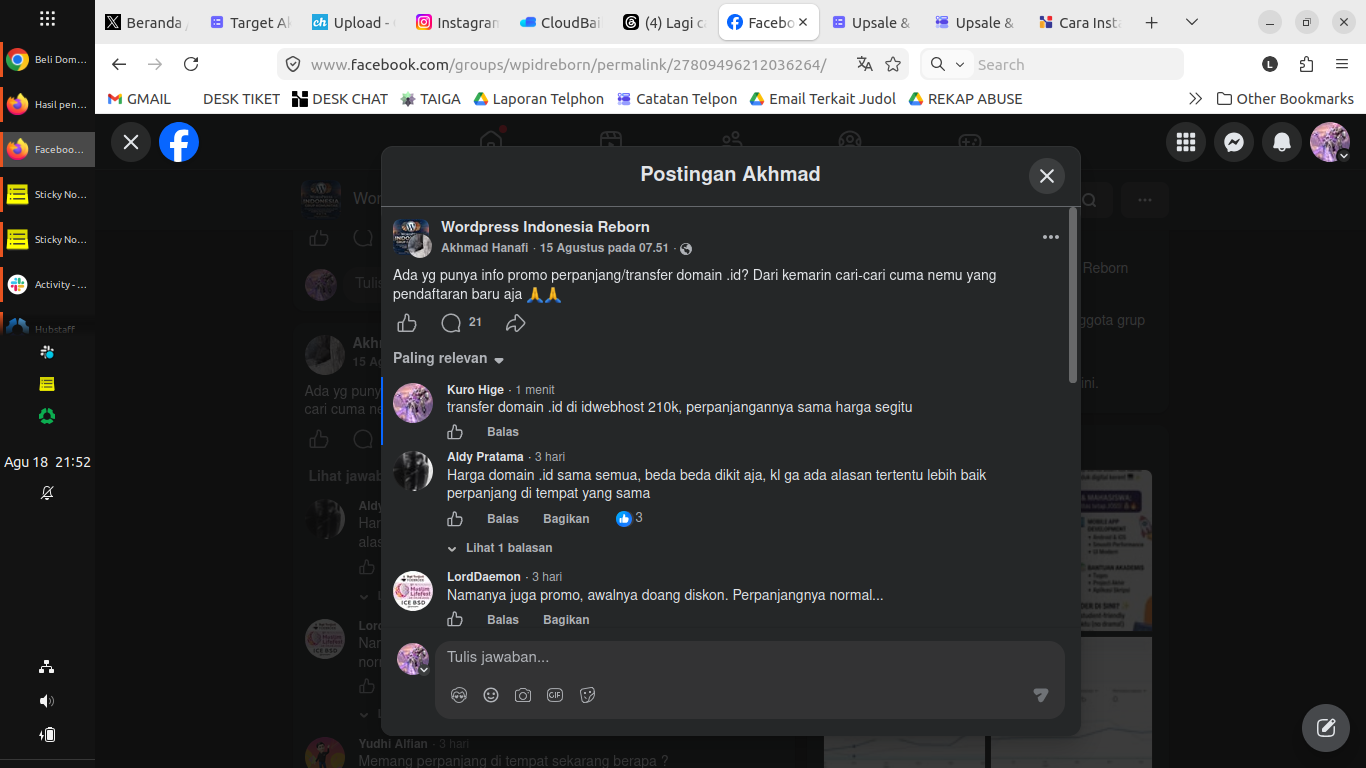The image size is (1366, 768).
Task: Open the "Laporan Telphon" bookmark
Action: coord(538,99)
